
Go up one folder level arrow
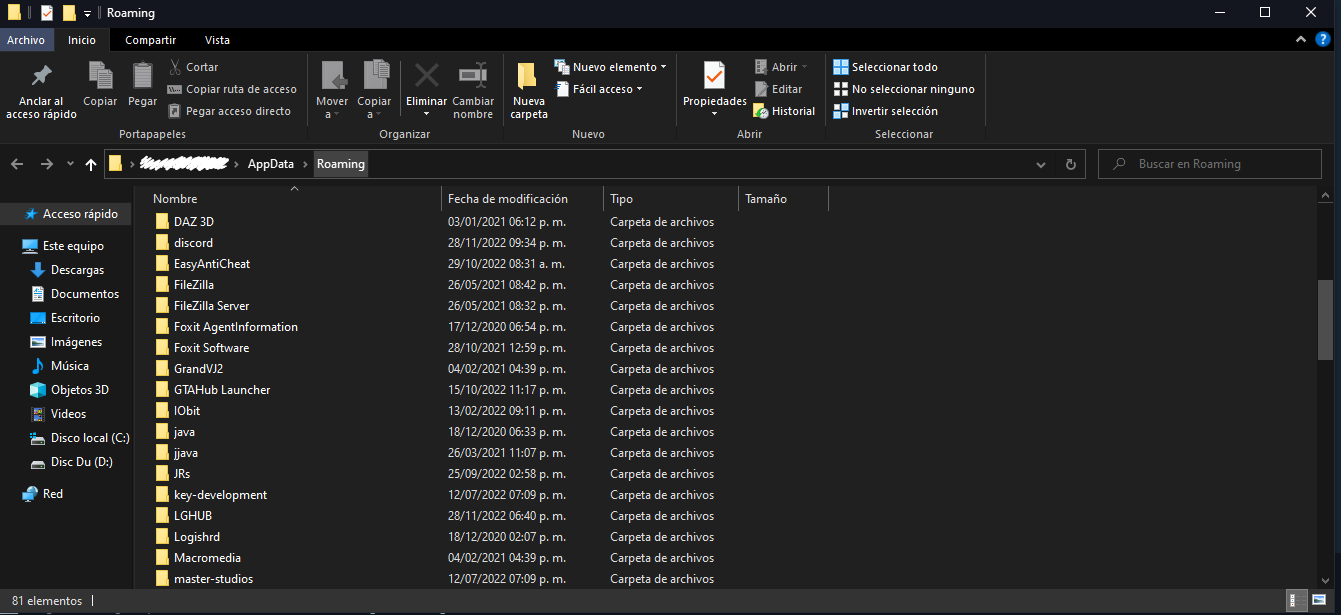91,164
